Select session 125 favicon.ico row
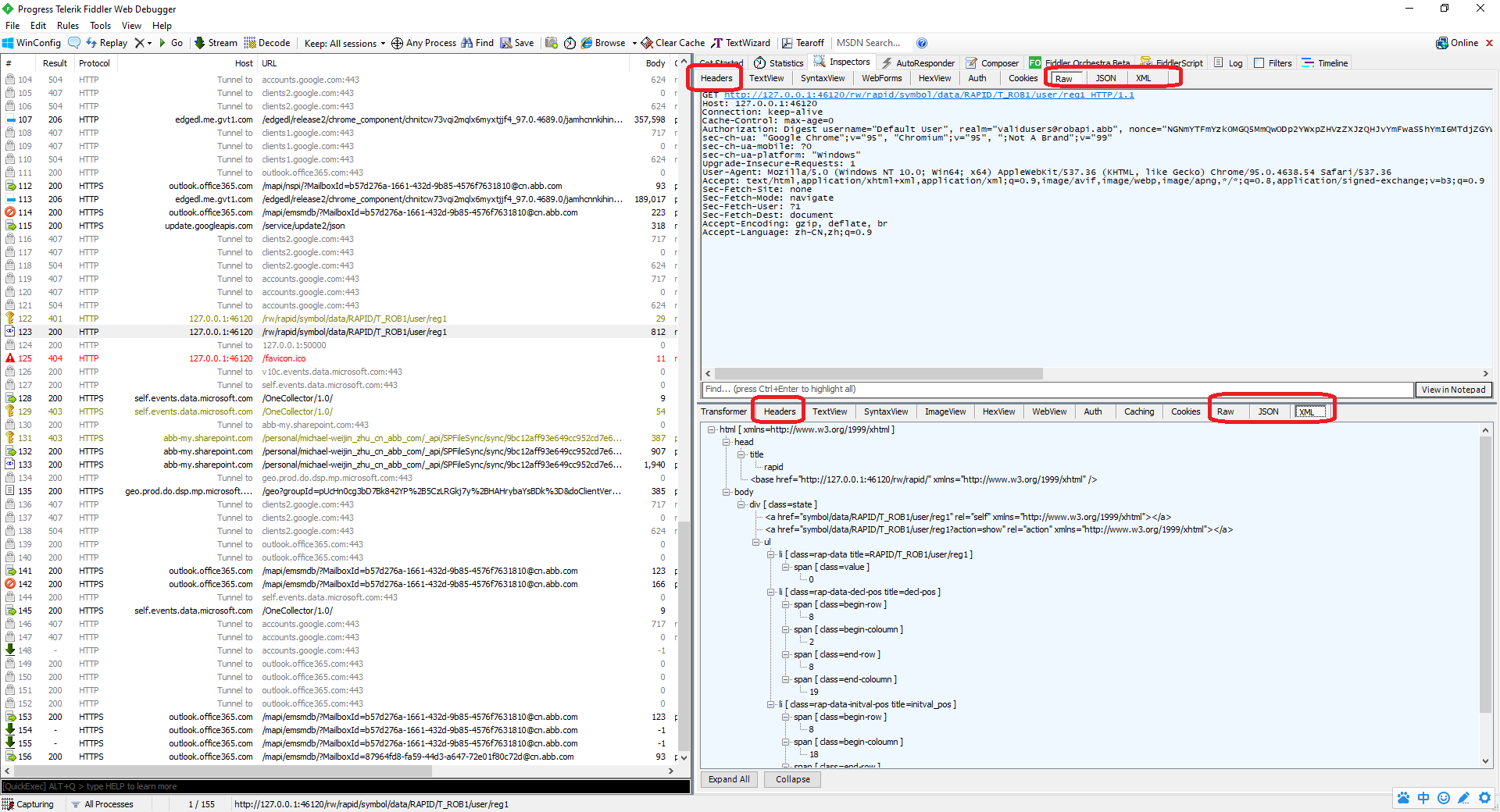 click(x=339, y=358)
